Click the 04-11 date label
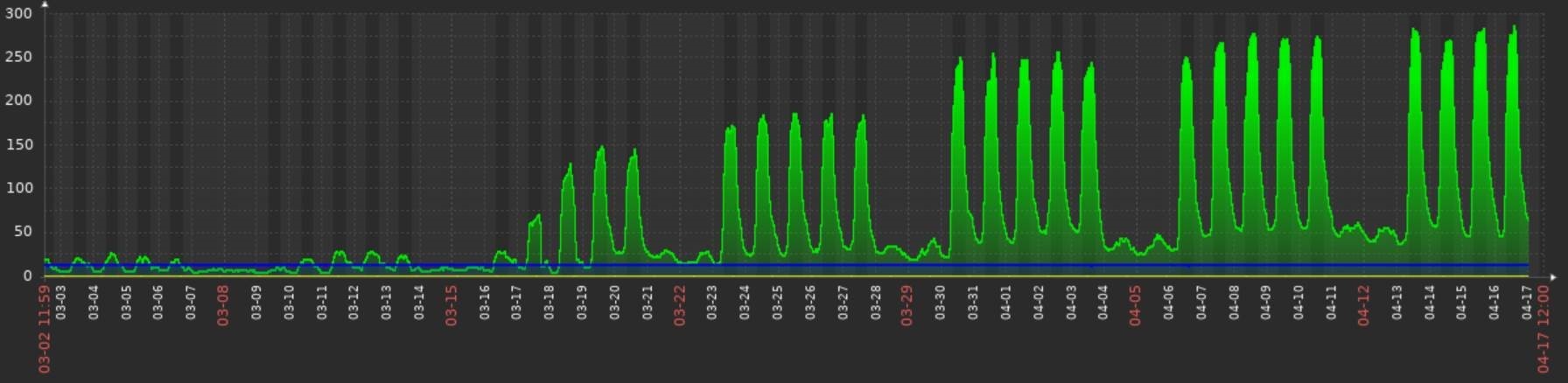Image resolution: width=1568 pixels, height=383 pixels. 1331,302
